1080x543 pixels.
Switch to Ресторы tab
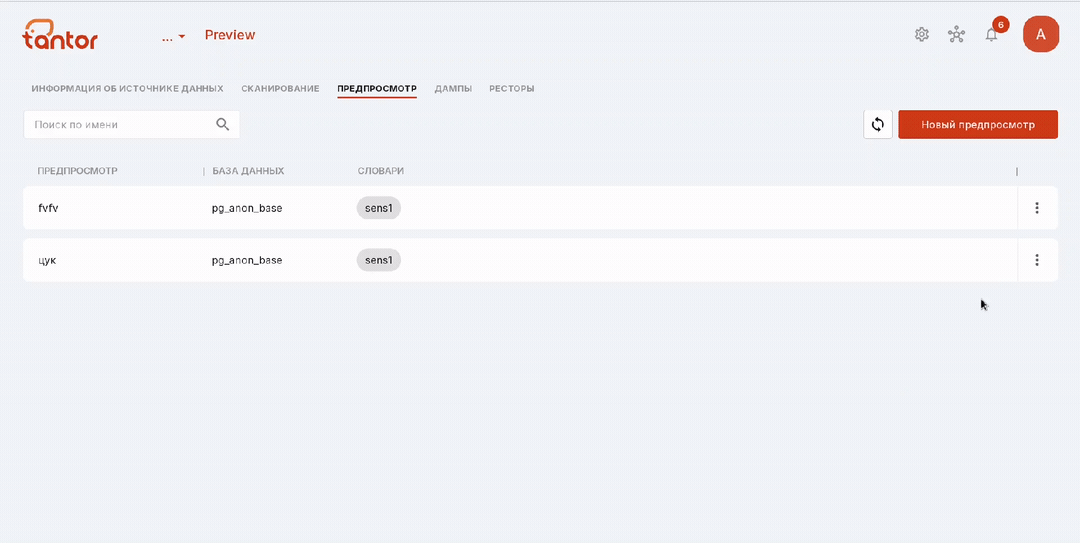pyautogui.click(x=512, y=89)
